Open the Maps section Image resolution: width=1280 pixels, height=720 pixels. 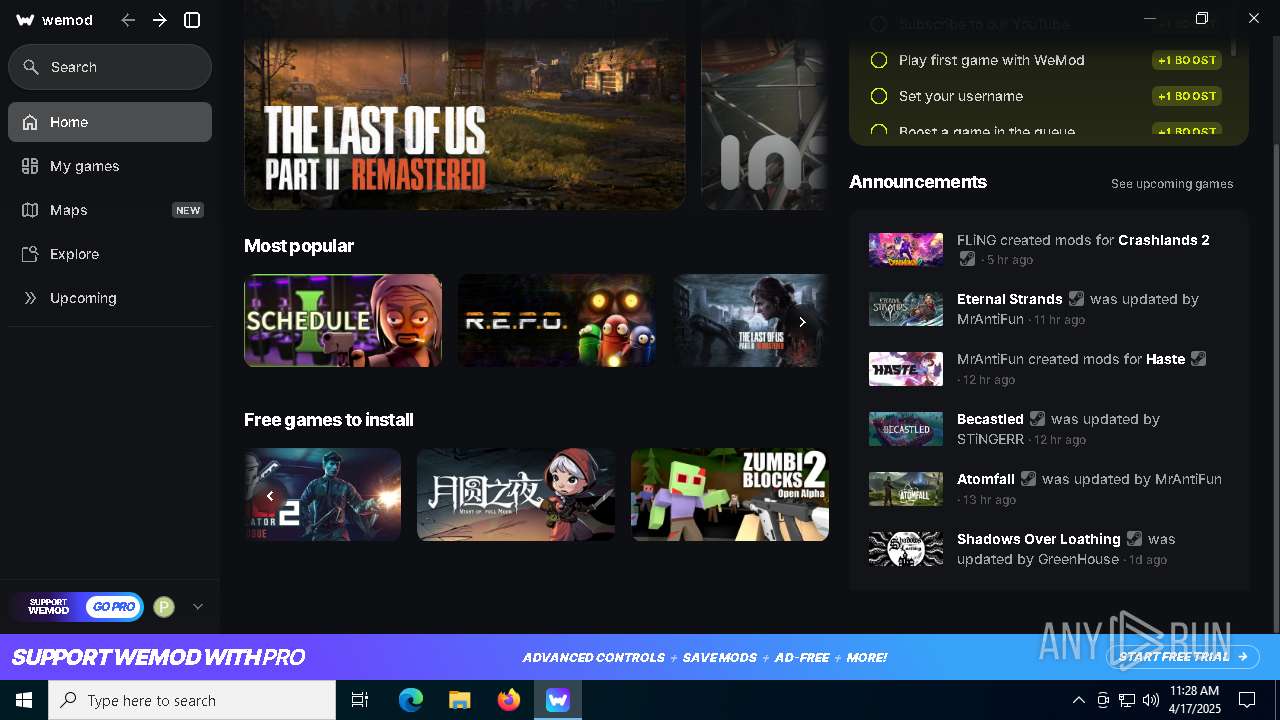[x=110, y=210]
